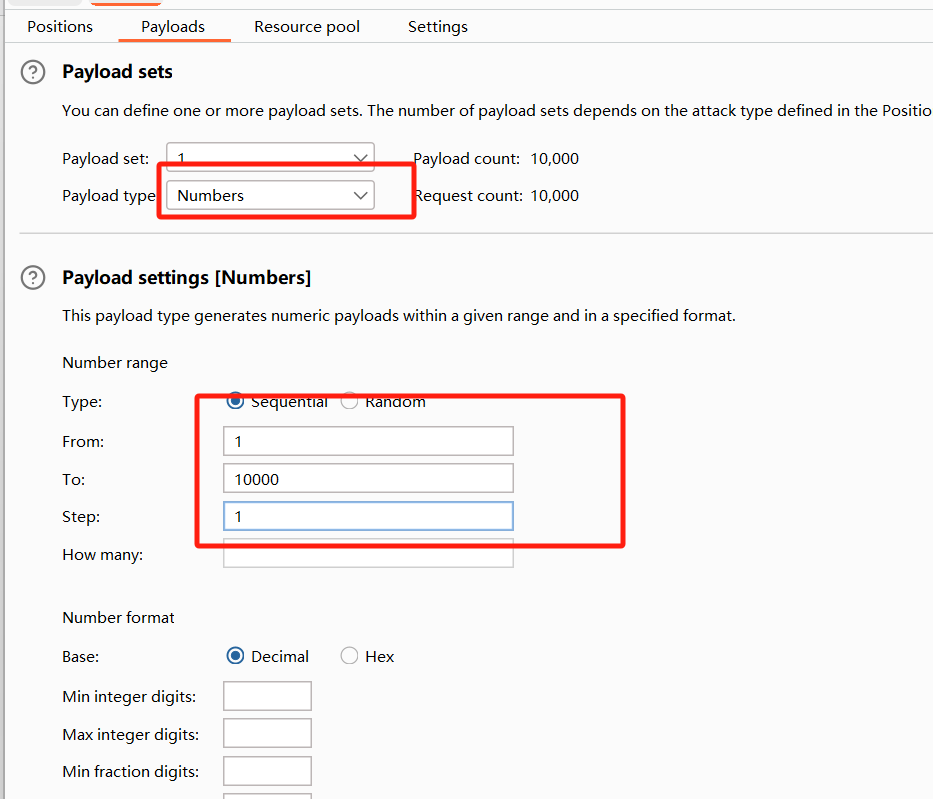Focus the Min integer digits field
Screen dimensions: 933x799
[267, 696]
